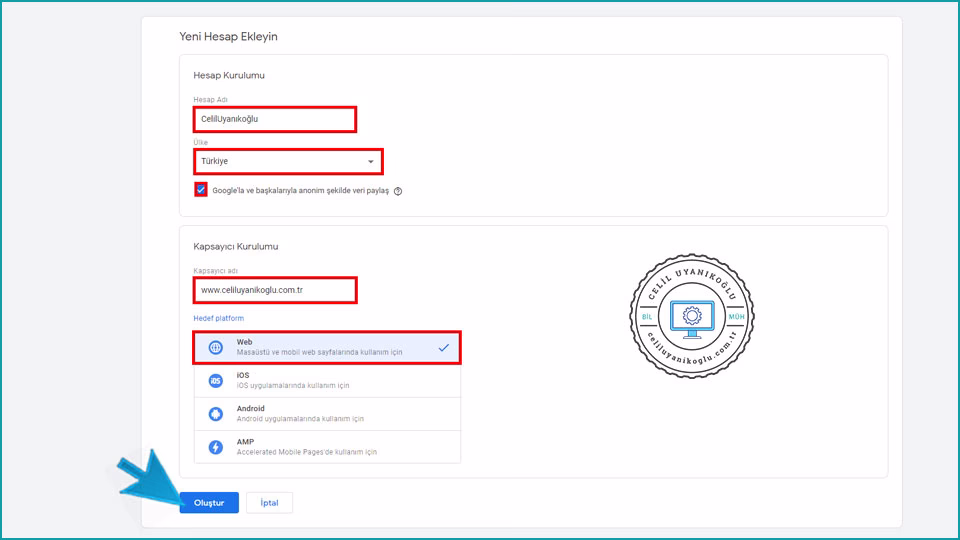Click the Kapsayıcı Kurulumu heading

(236, 246)
